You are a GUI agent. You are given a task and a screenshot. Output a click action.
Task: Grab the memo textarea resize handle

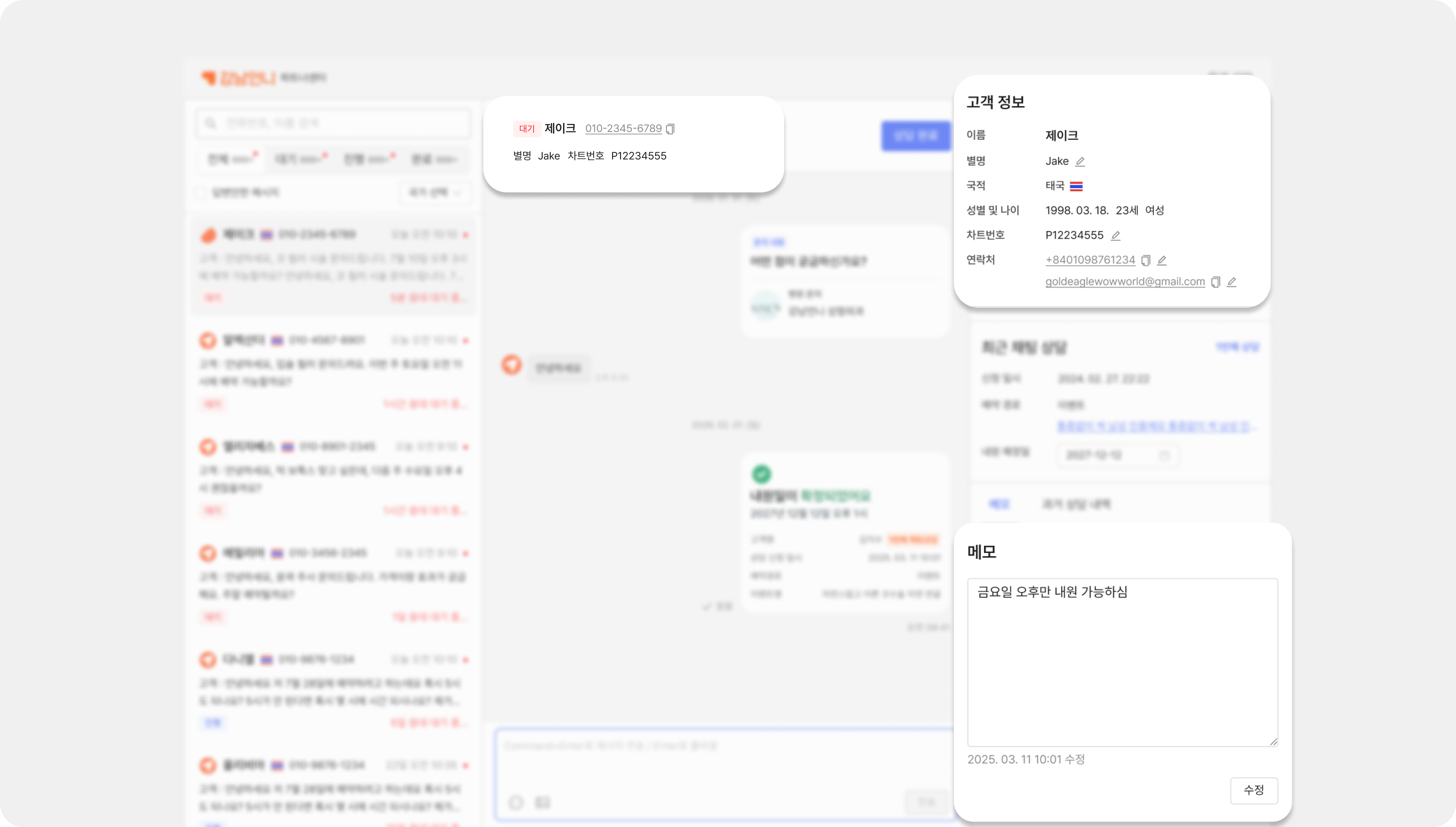tap(1274, 742)
